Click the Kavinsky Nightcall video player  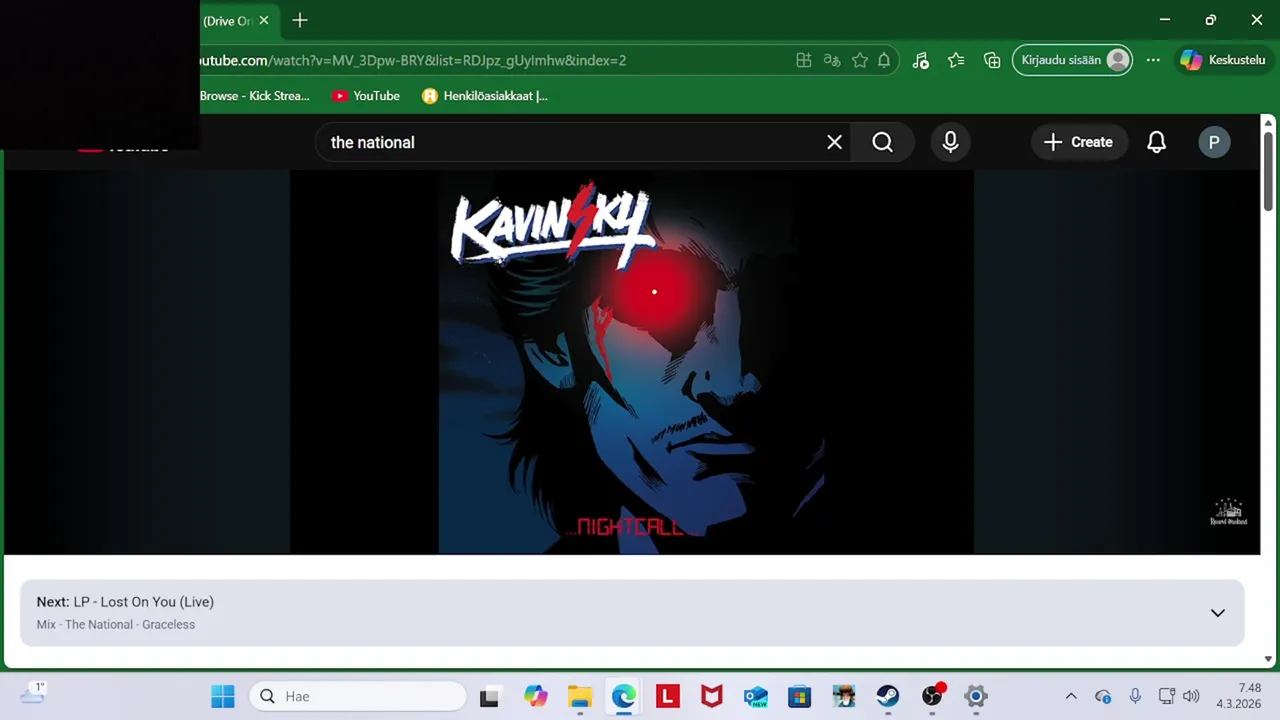pyautogui.click(x=632, y=362)
